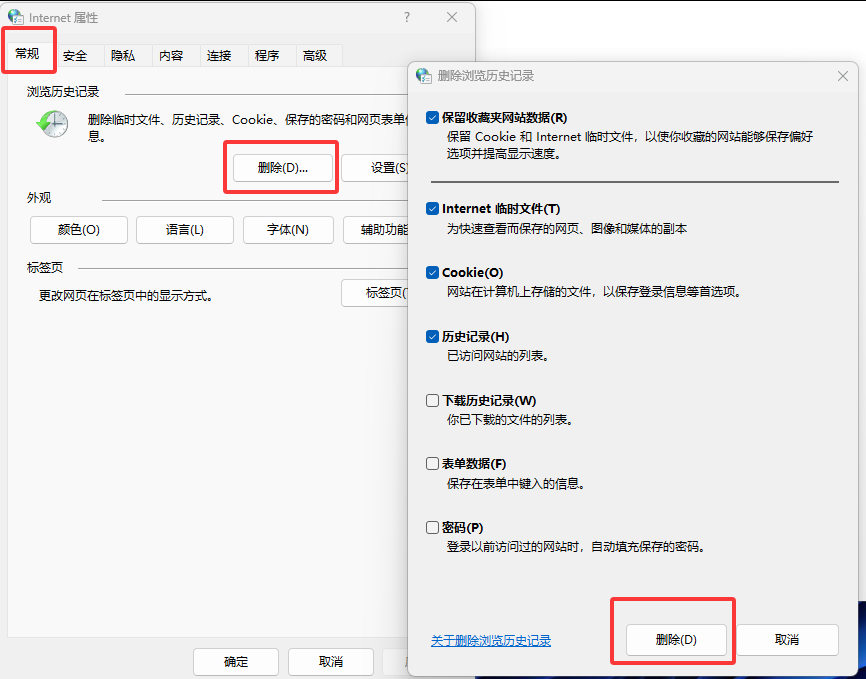
Task: Open the 隐私 tab
Action: tap(123, 56)
